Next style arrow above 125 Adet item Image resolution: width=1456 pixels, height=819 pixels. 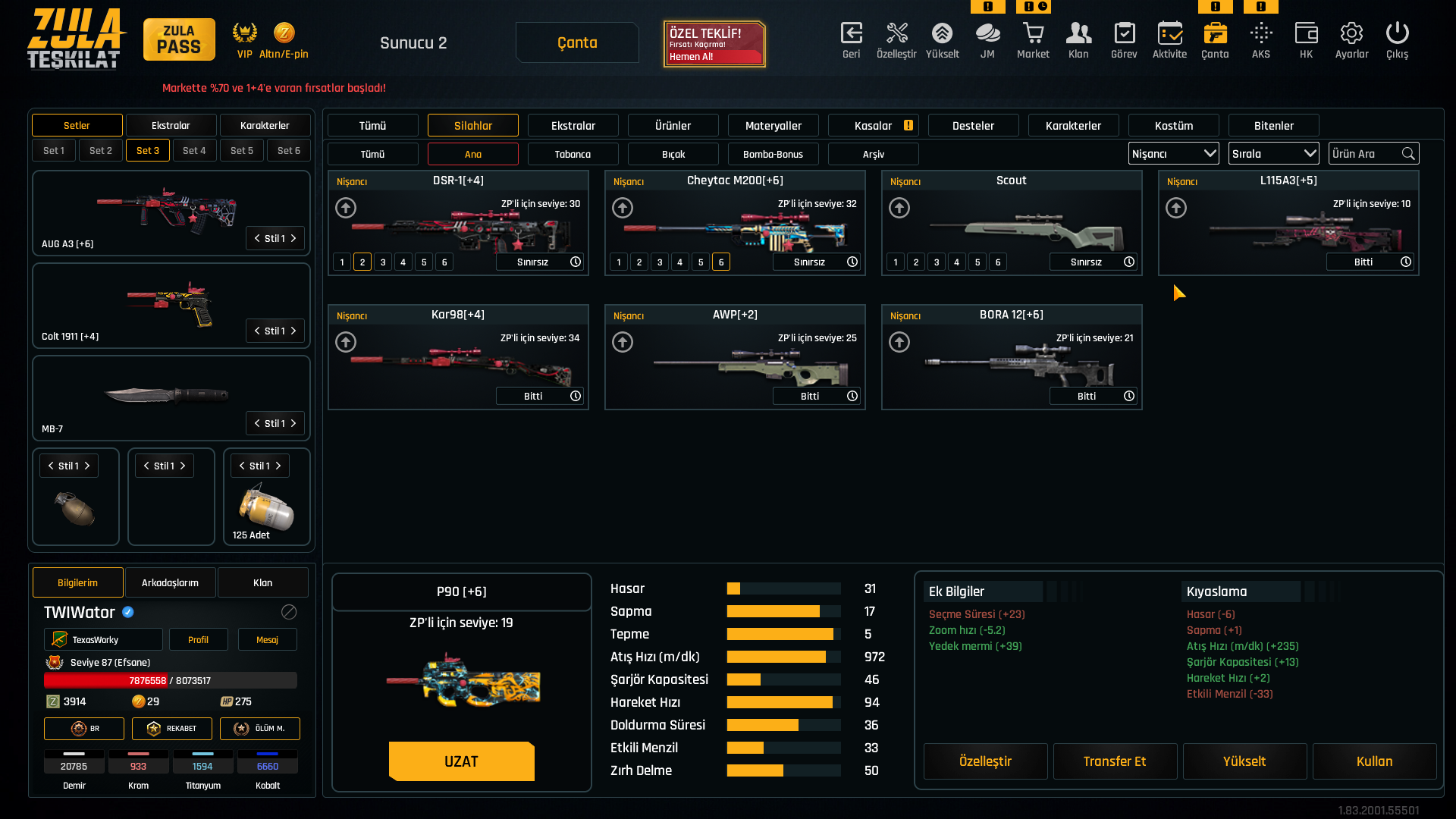point(278,466)
